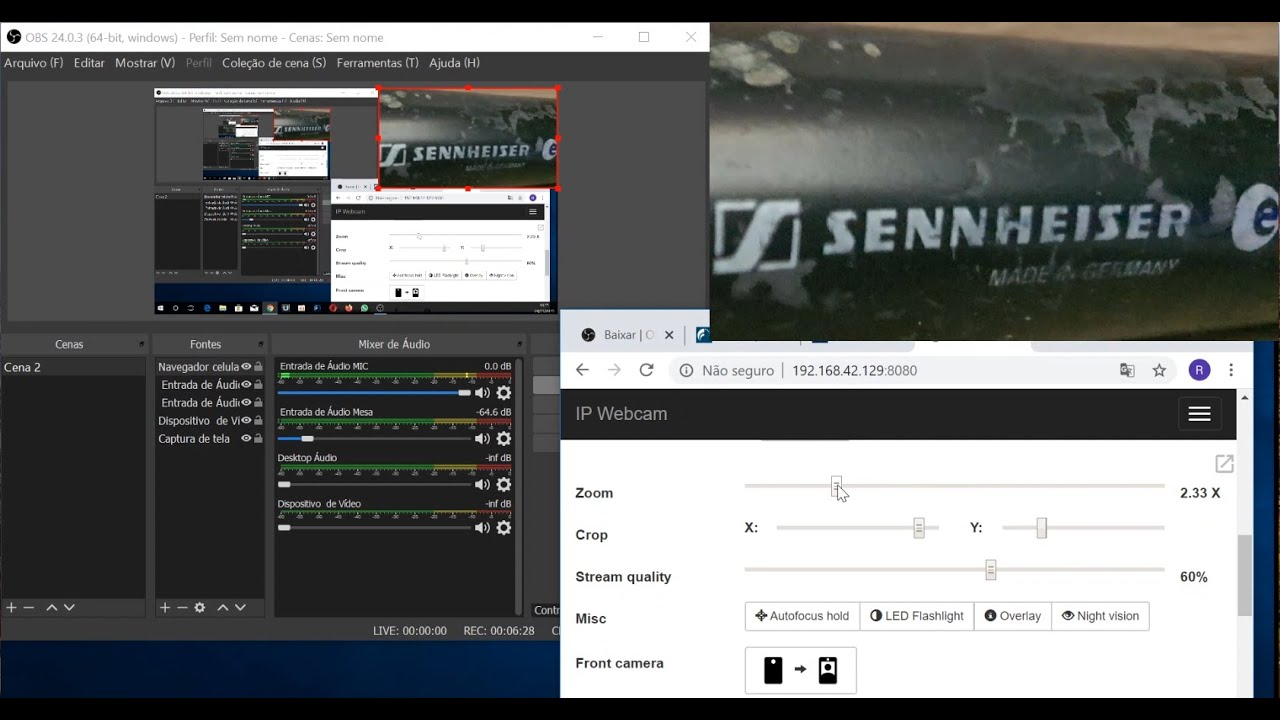Screen dimensions: 1280x720
Task: Open the Mostrar (V) menu
Action: [x=145, y=63]
